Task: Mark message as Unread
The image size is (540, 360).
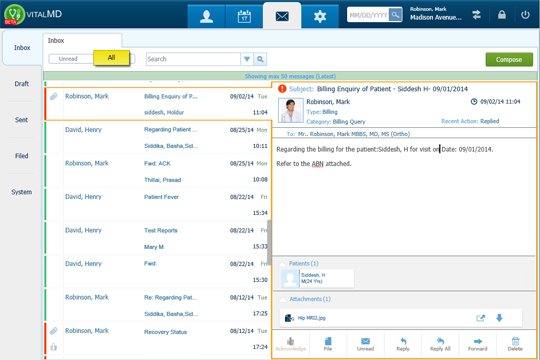Action: point(365,344)
